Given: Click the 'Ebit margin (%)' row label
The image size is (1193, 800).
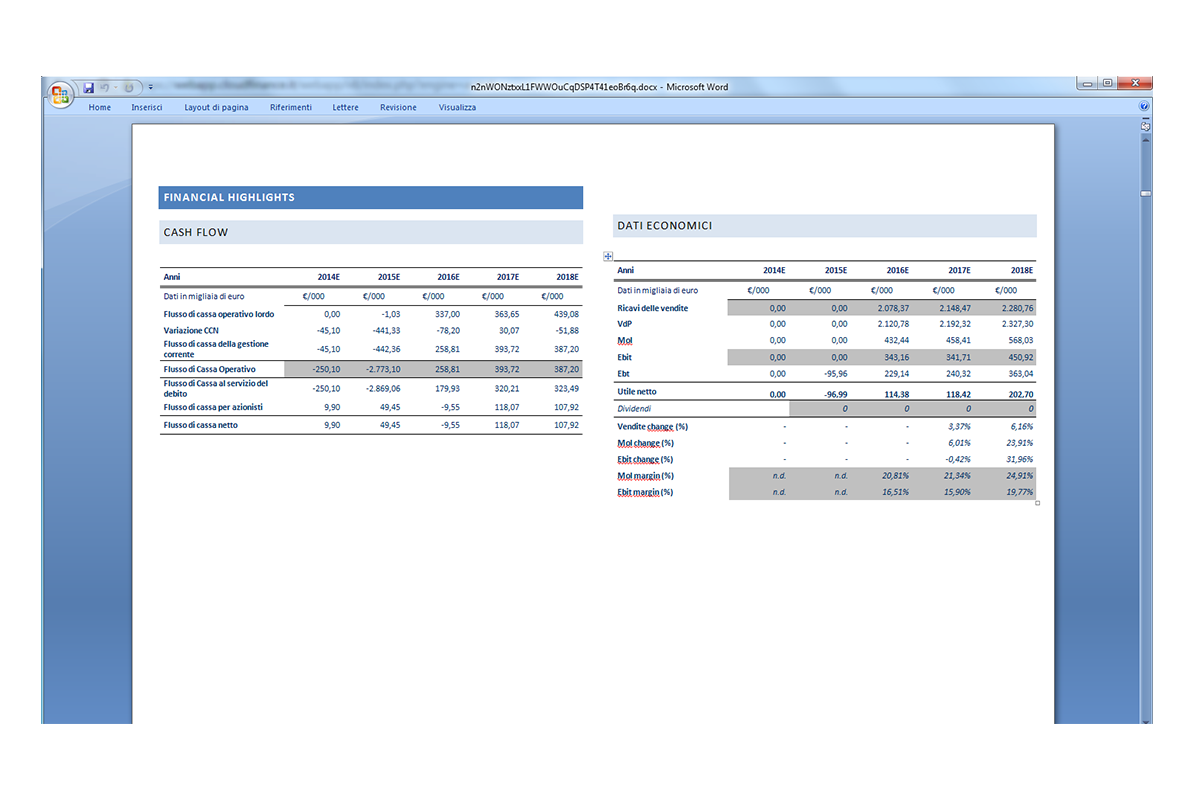Looking at the screenshot, I should (645, 492).
